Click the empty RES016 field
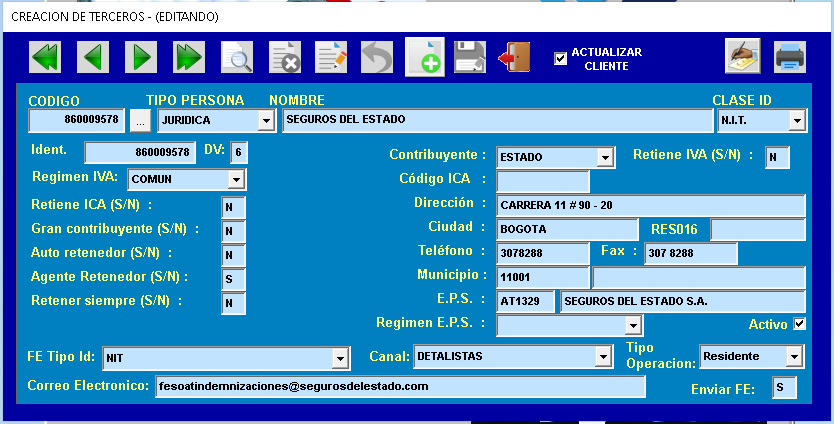The image size is (834, 424). (758, 229)
